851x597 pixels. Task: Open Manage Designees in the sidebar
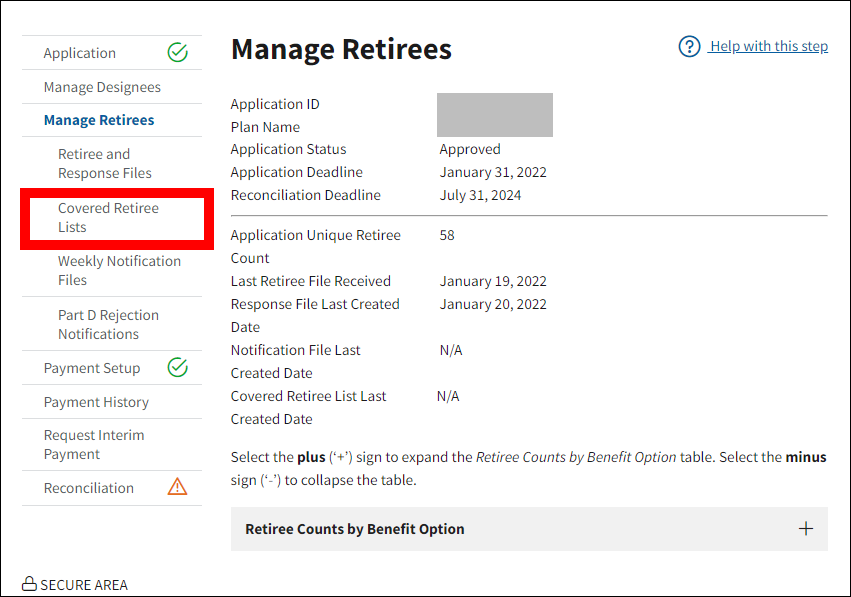pyautogui.click(x=101, y=87)
